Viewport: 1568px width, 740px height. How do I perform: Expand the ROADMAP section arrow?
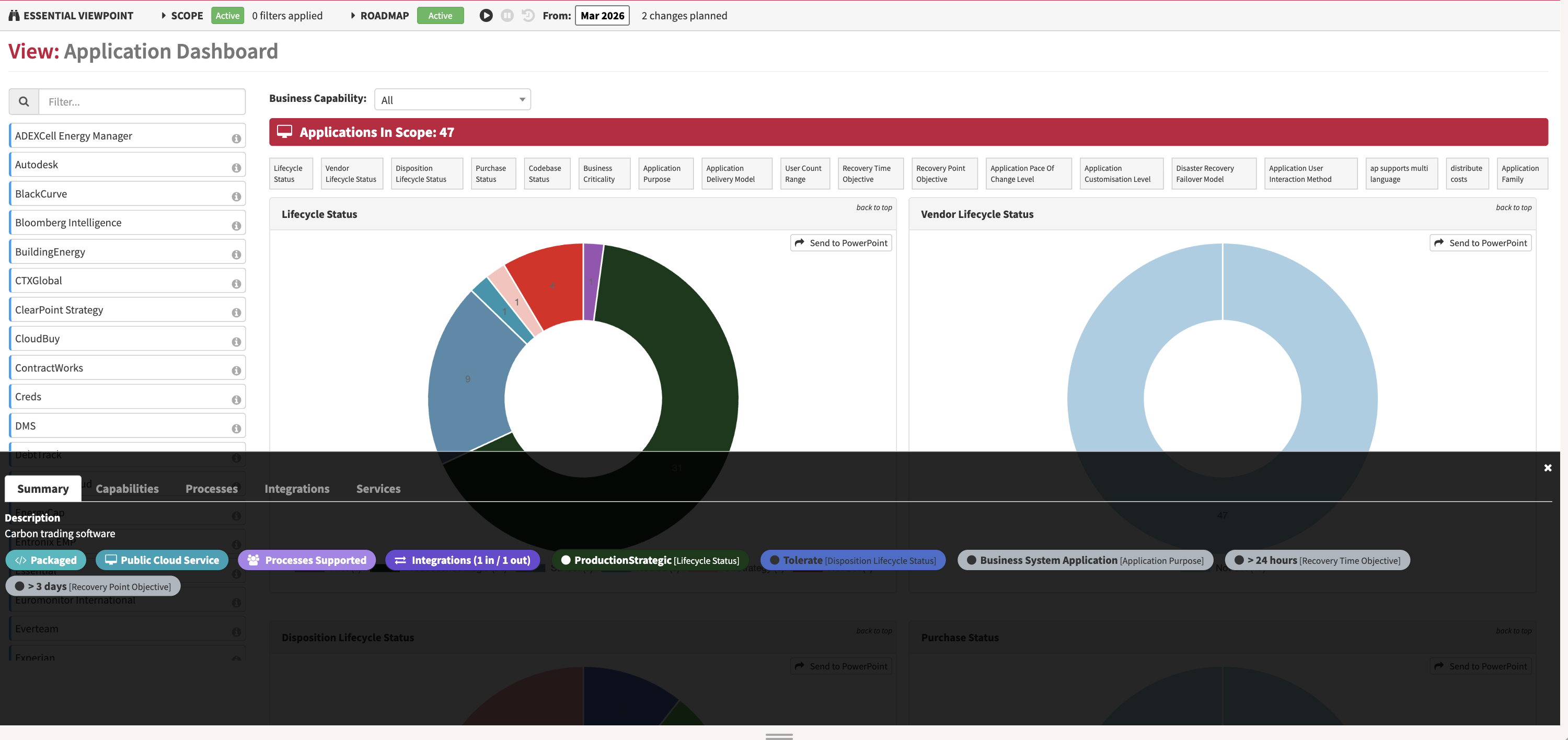pos(352,16)
